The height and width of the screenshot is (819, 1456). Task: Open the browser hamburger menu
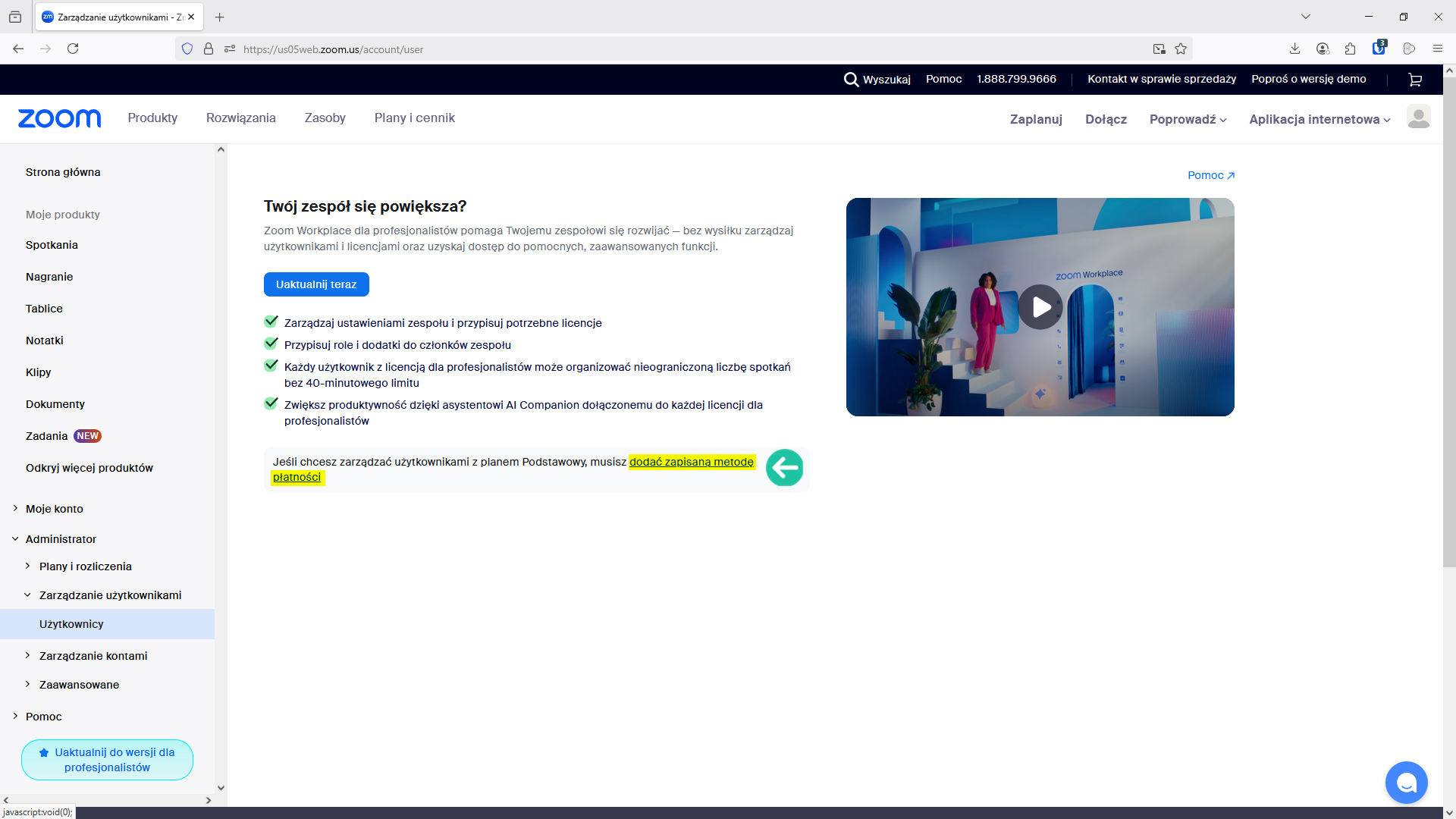coord(1438,49)
